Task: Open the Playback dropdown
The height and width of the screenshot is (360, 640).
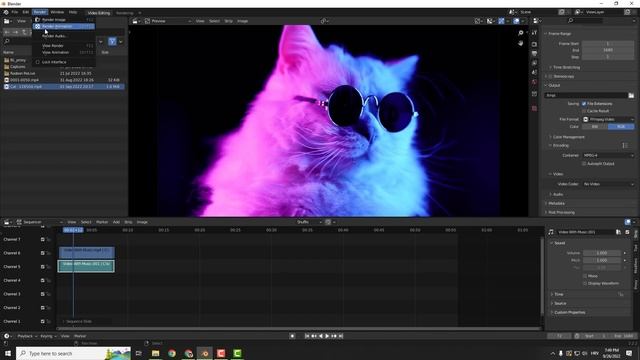Action: pyautogui.click(x=27, y=336)
